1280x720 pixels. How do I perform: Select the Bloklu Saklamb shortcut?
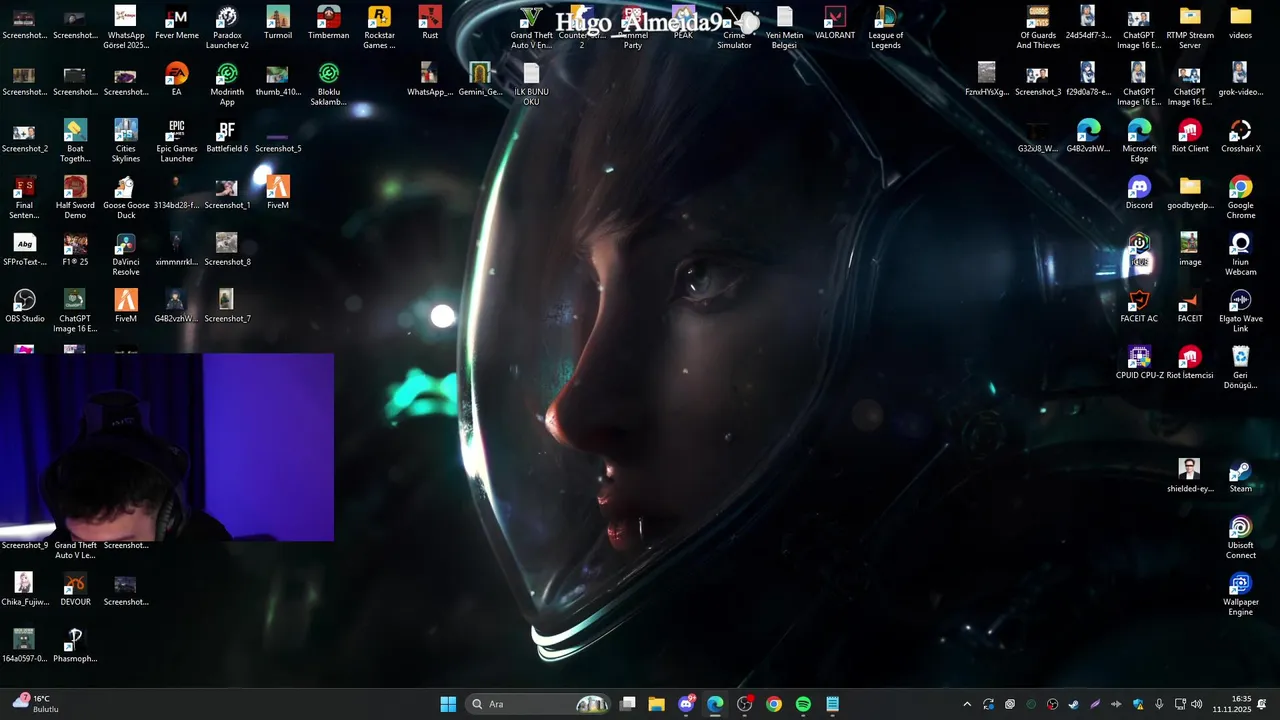328,84
